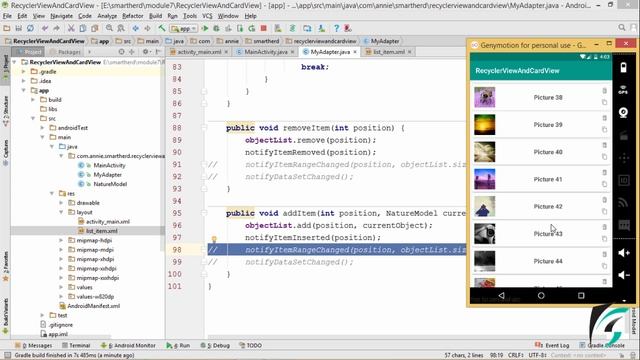Click the Make Project hammer icon
The width and height of the screenshot is (640, 360).
(162, 28)
